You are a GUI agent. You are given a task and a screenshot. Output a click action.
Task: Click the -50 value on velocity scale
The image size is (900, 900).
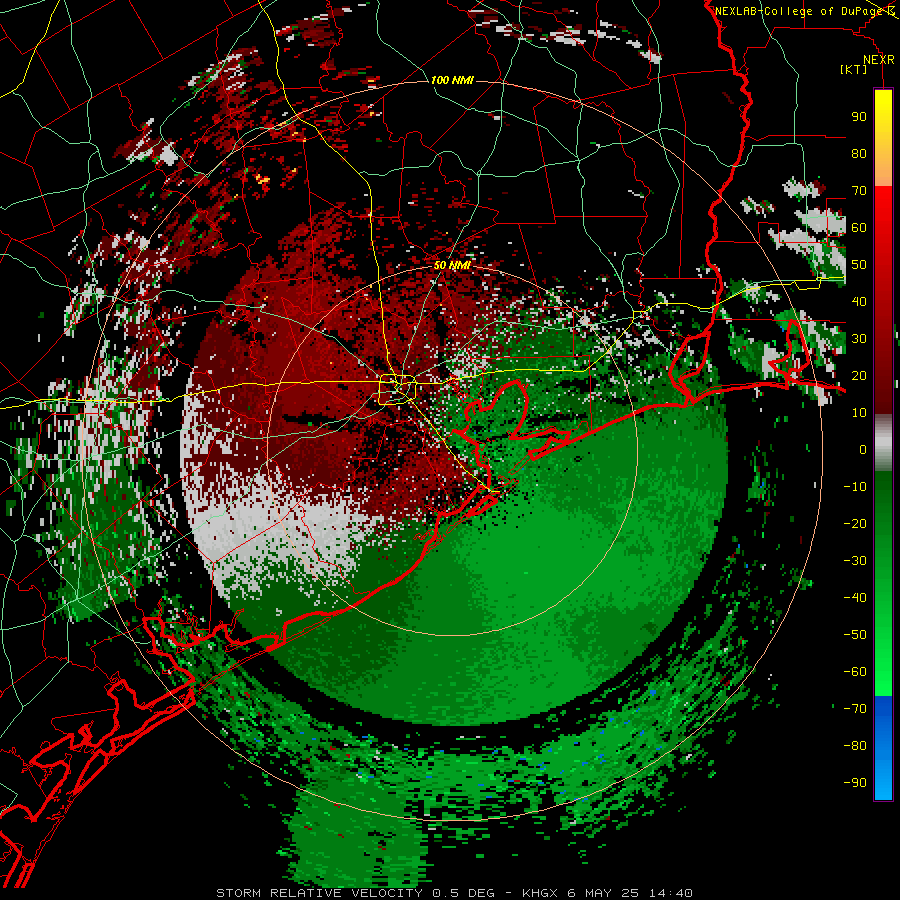point(855,635)
